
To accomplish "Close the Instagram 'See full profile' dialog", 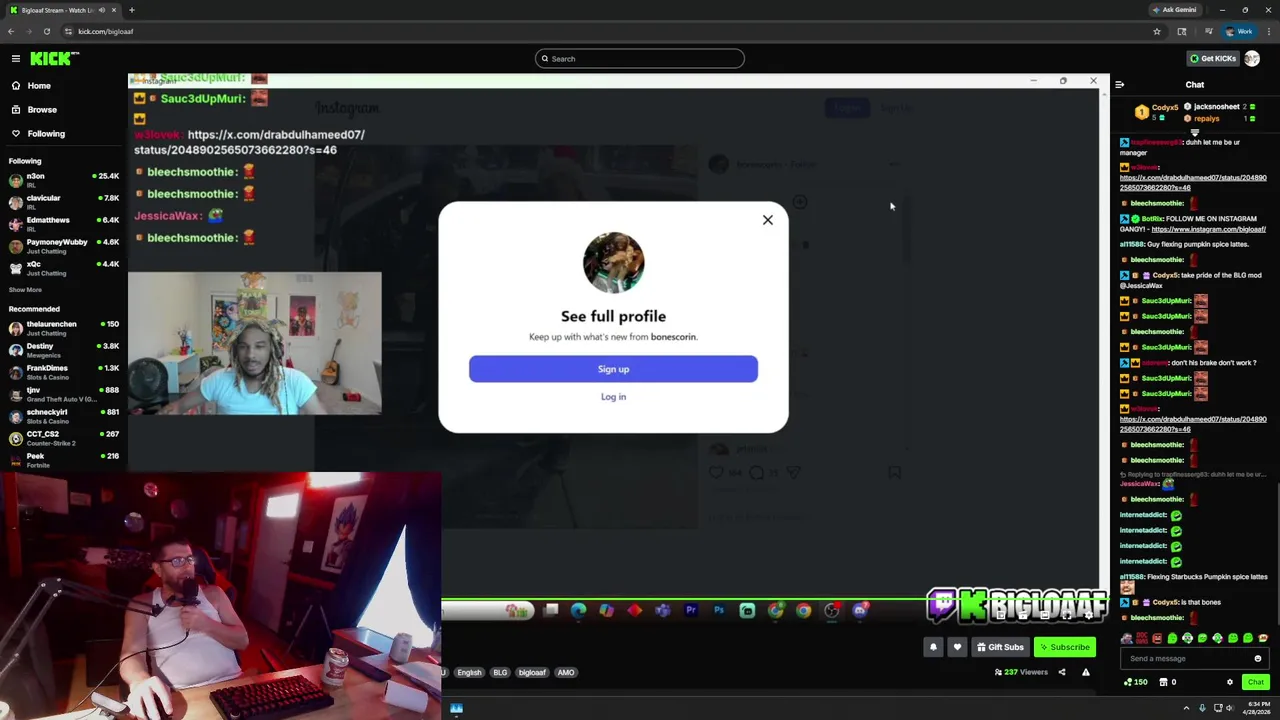I will [768, 220].
